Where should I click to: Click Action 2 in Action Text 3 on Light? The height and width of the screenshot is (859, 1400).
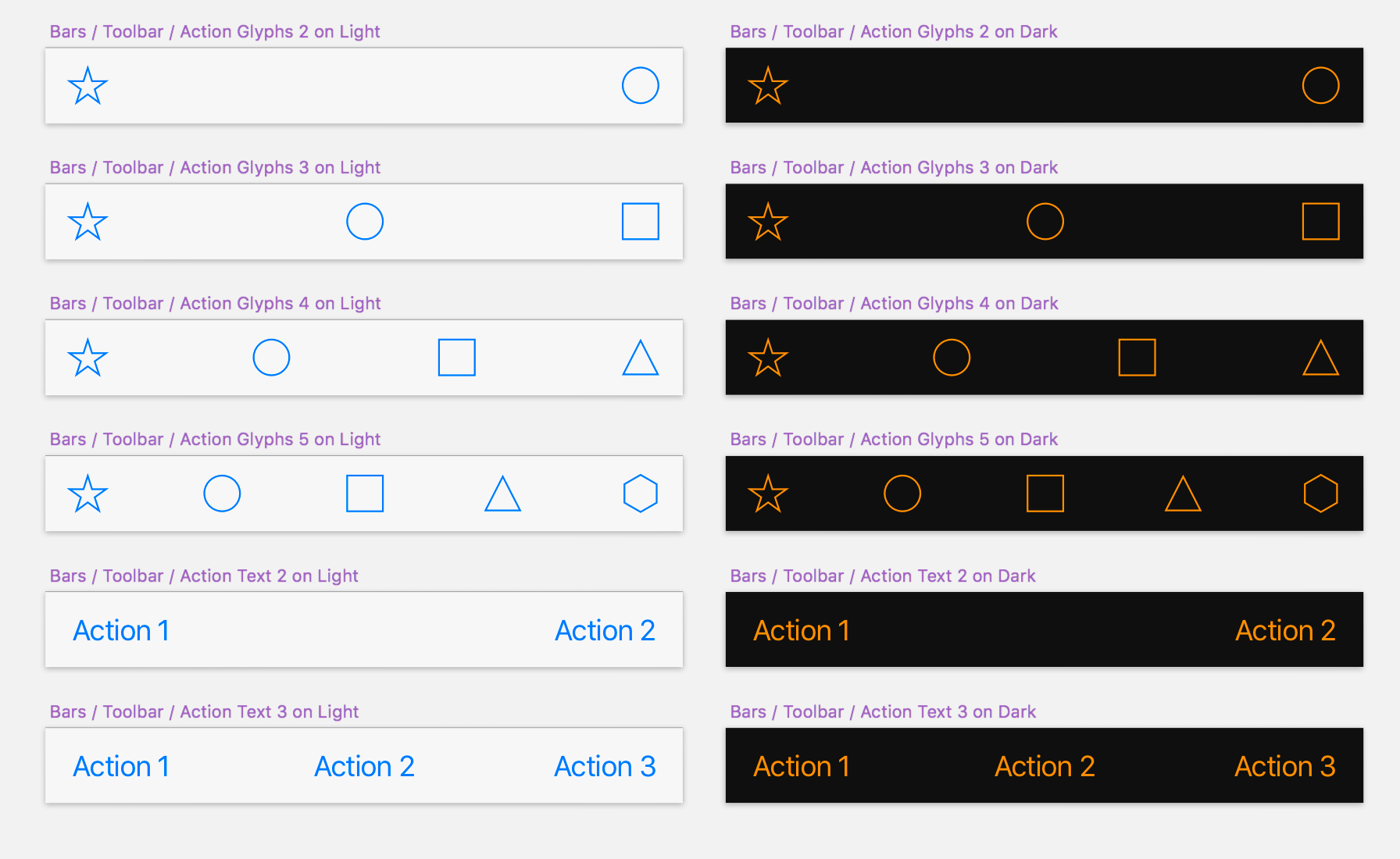click(x=364, y=766)
